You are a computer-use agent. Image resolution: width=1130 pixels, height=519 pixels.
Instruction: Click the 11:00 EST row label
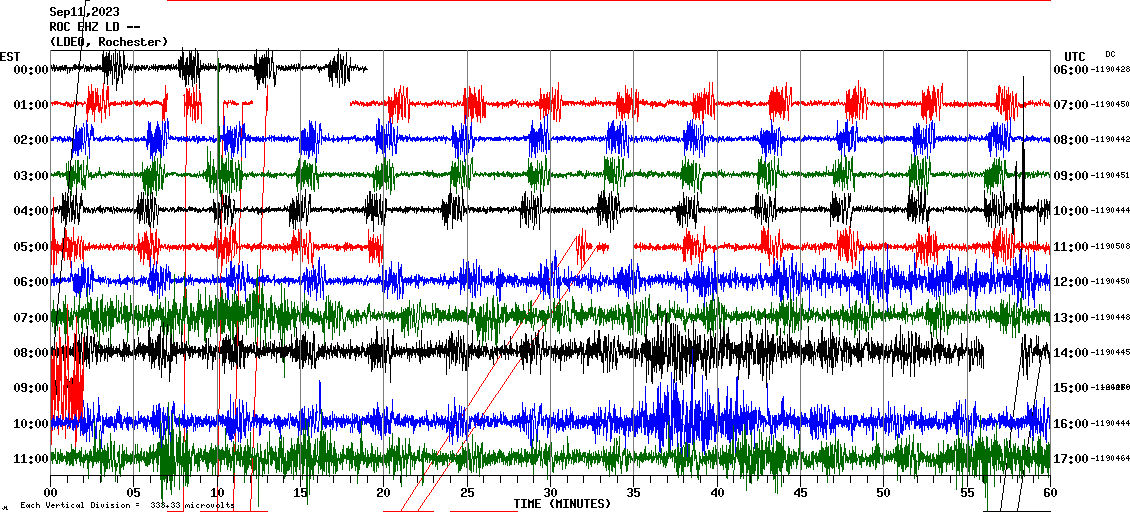point(31,459)
